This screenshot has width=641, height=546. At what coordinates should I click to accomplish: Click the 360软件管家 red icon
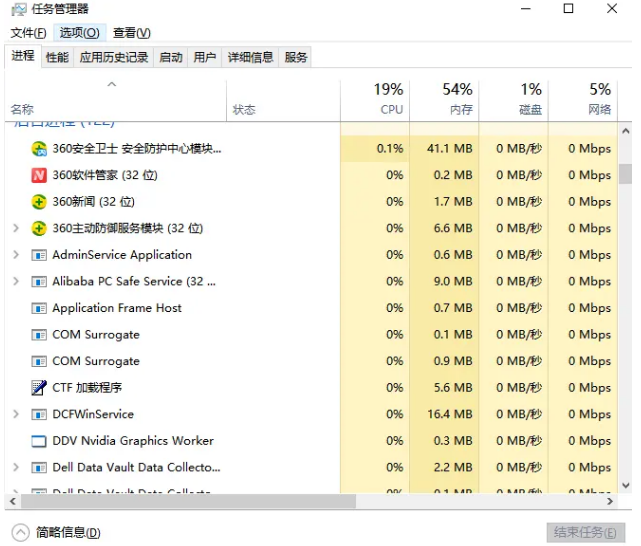click(39, 175)
